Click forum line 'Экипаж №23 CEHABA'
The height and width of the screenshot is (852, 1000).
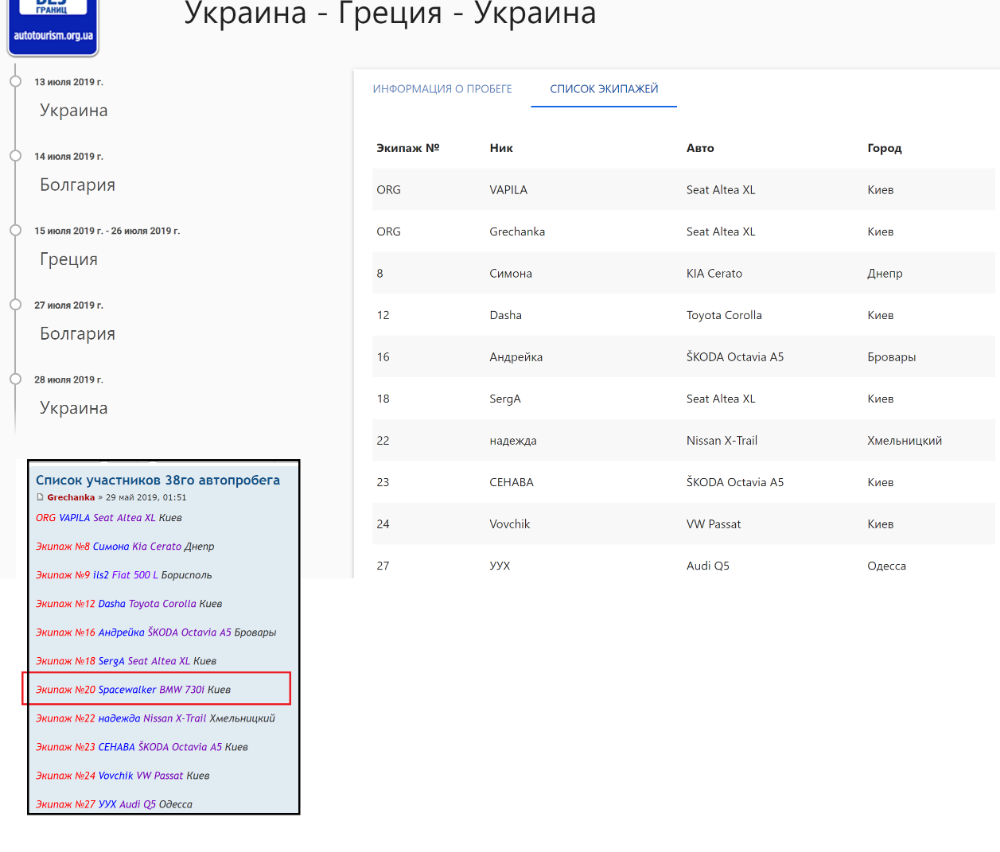pos(142,747)
